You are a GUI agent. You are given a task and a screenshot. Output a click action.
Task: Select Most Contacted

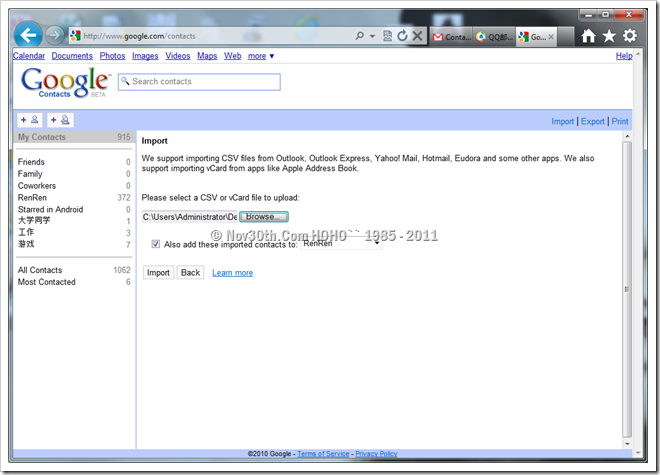pyautogui.click(x=74, y=282)
